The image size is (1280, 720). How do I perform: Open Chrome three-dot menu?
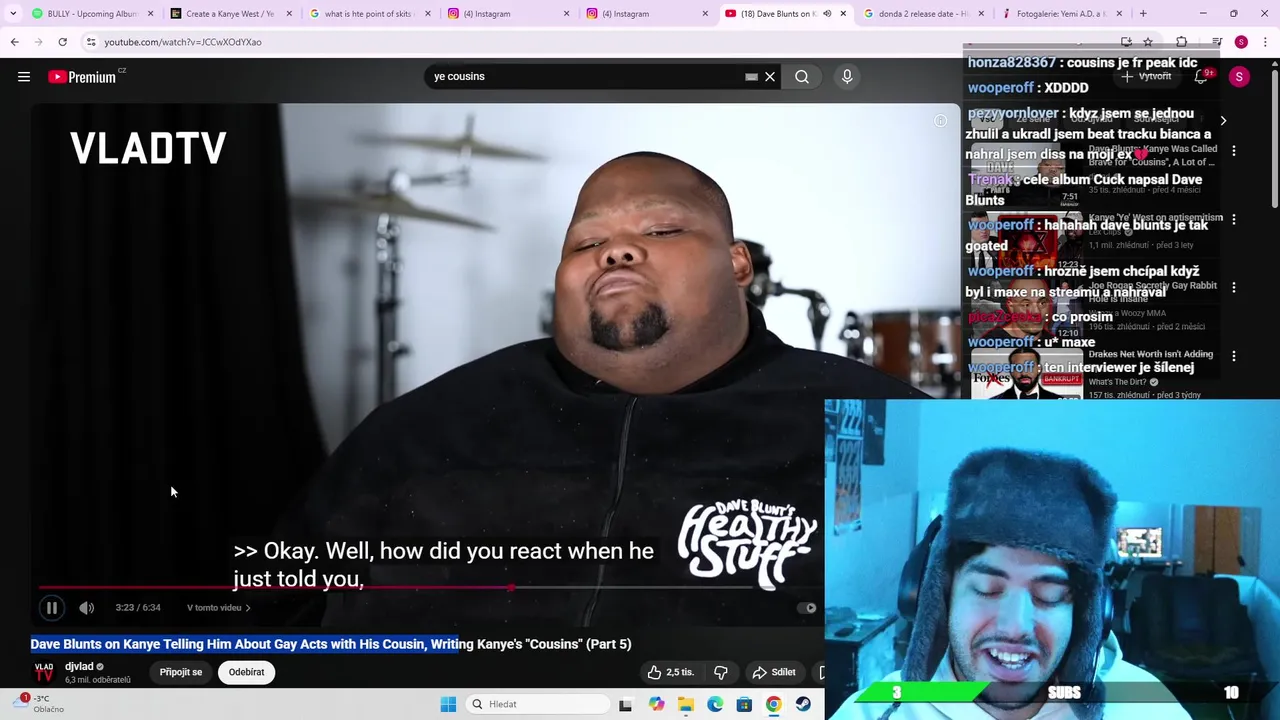1265,42
